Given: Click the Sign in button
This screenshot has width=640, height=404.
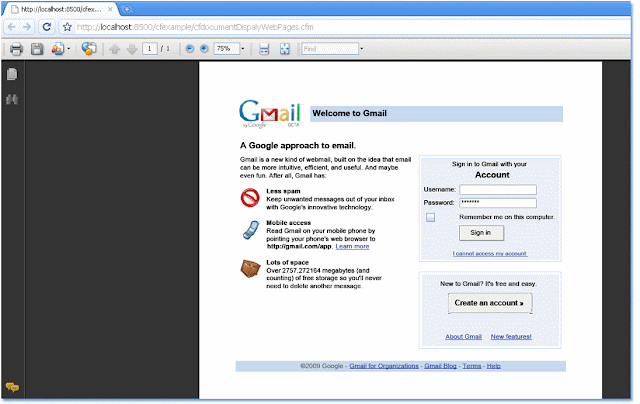Looking at the screenshot, I should [481, 233].
